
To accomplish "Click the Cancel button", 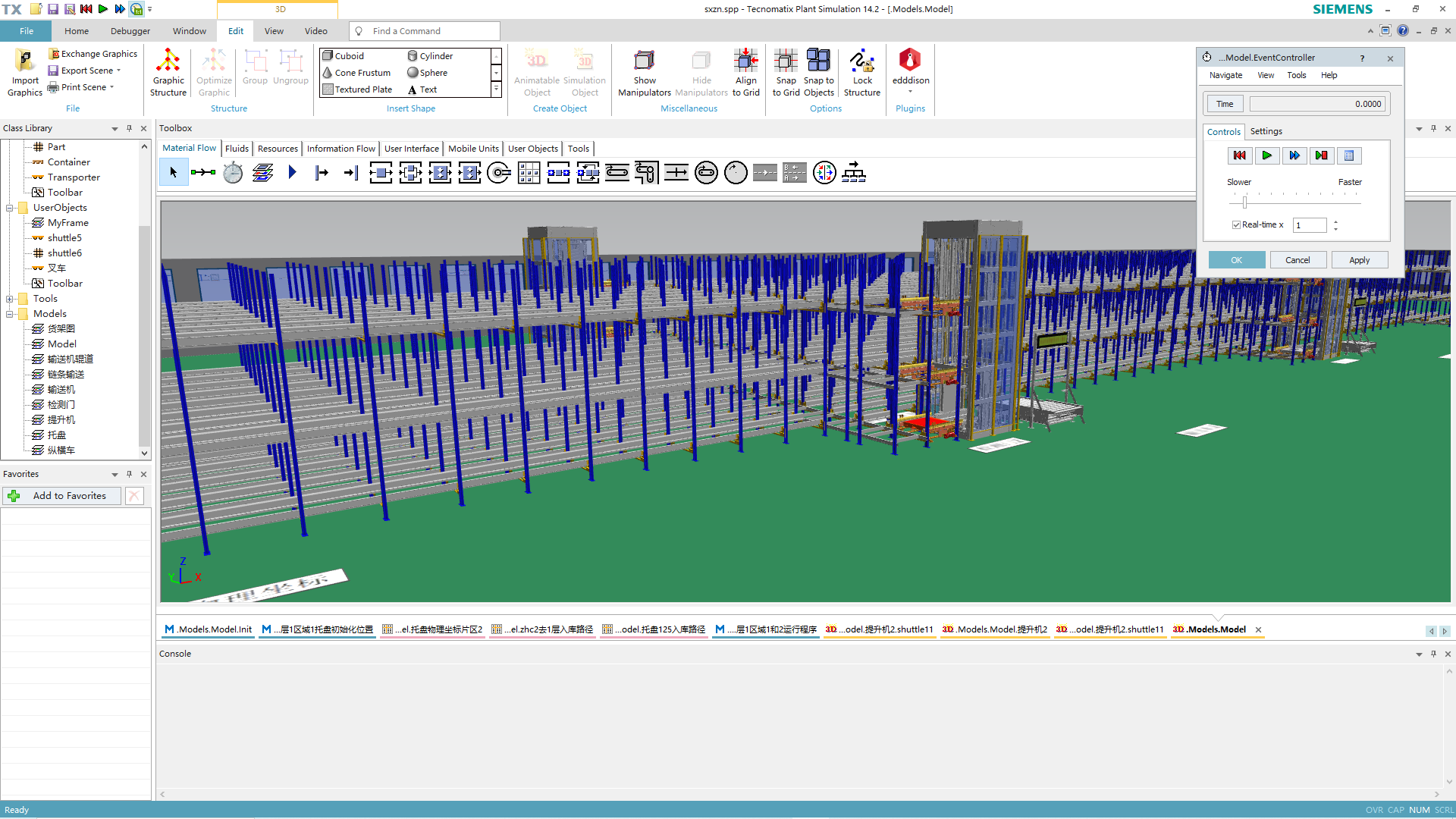I will click(1297, 260).
